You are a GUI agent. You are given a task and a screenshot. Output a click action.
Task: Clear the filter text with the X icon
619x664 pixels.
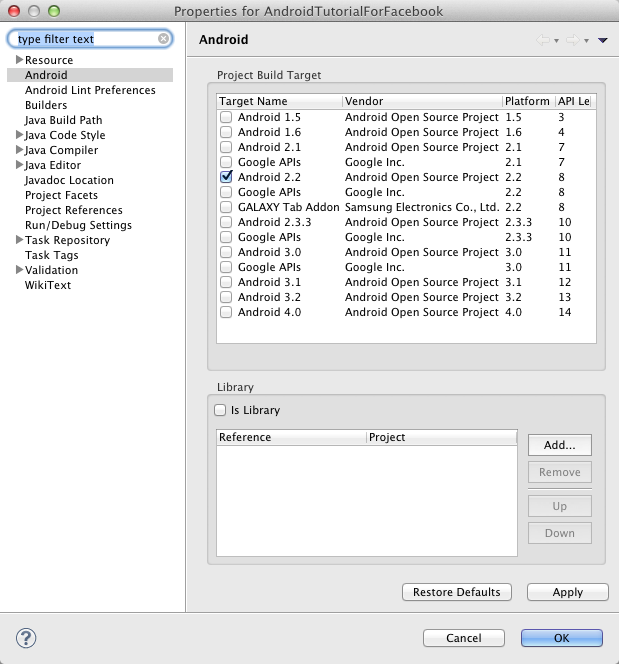point(163,39)
